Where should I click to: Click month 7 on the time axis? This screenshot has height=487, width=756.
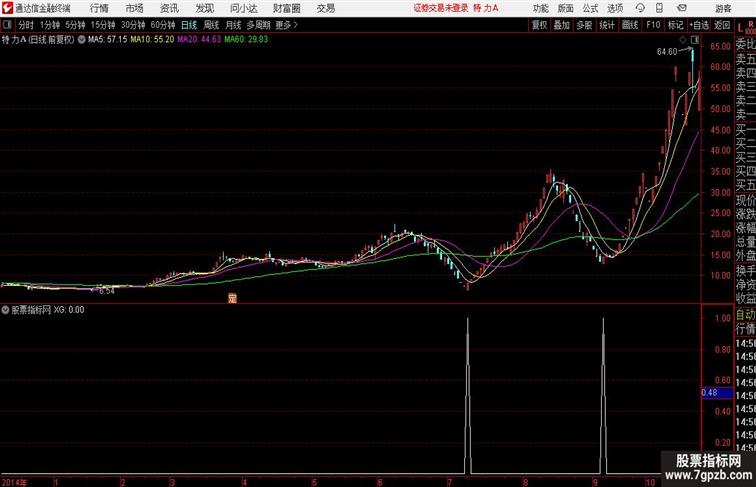point(449,482)
